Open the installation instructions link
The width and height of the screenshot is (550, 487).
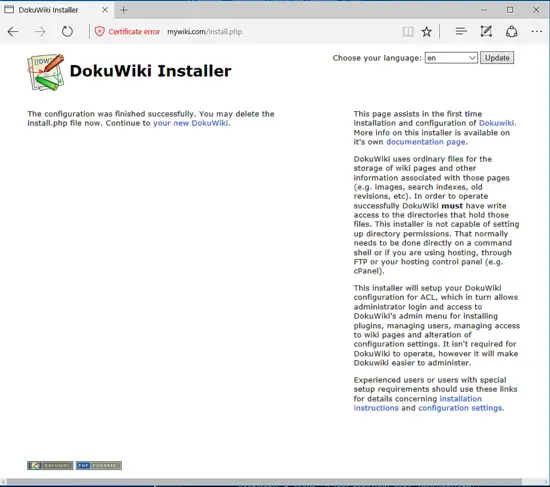coord(417,403)
